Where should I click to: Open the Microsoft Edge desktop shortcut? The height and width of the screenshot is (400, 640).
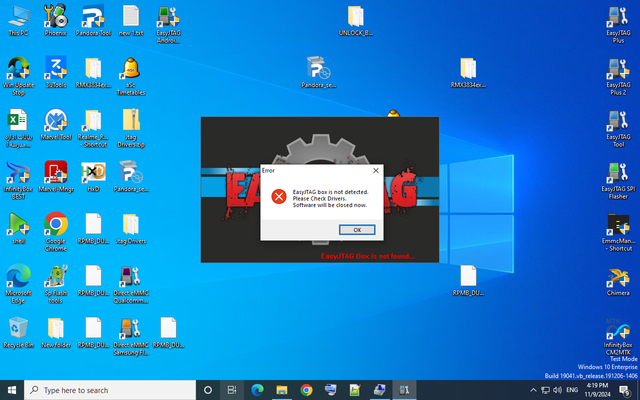tap(18, 284)
